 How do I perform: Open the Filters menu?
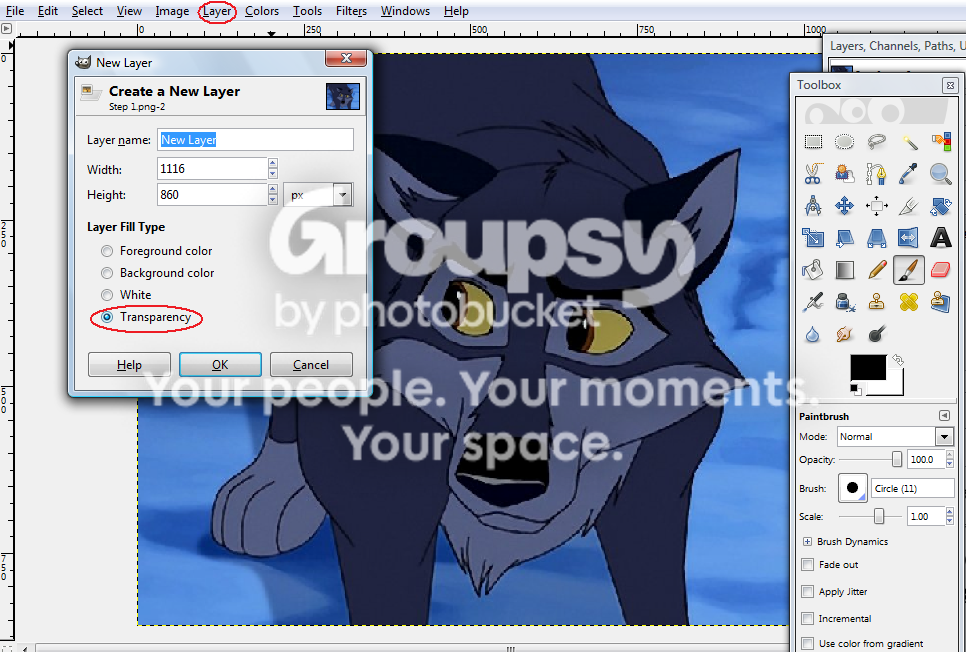pyautogui.click(x=351, y=11)
